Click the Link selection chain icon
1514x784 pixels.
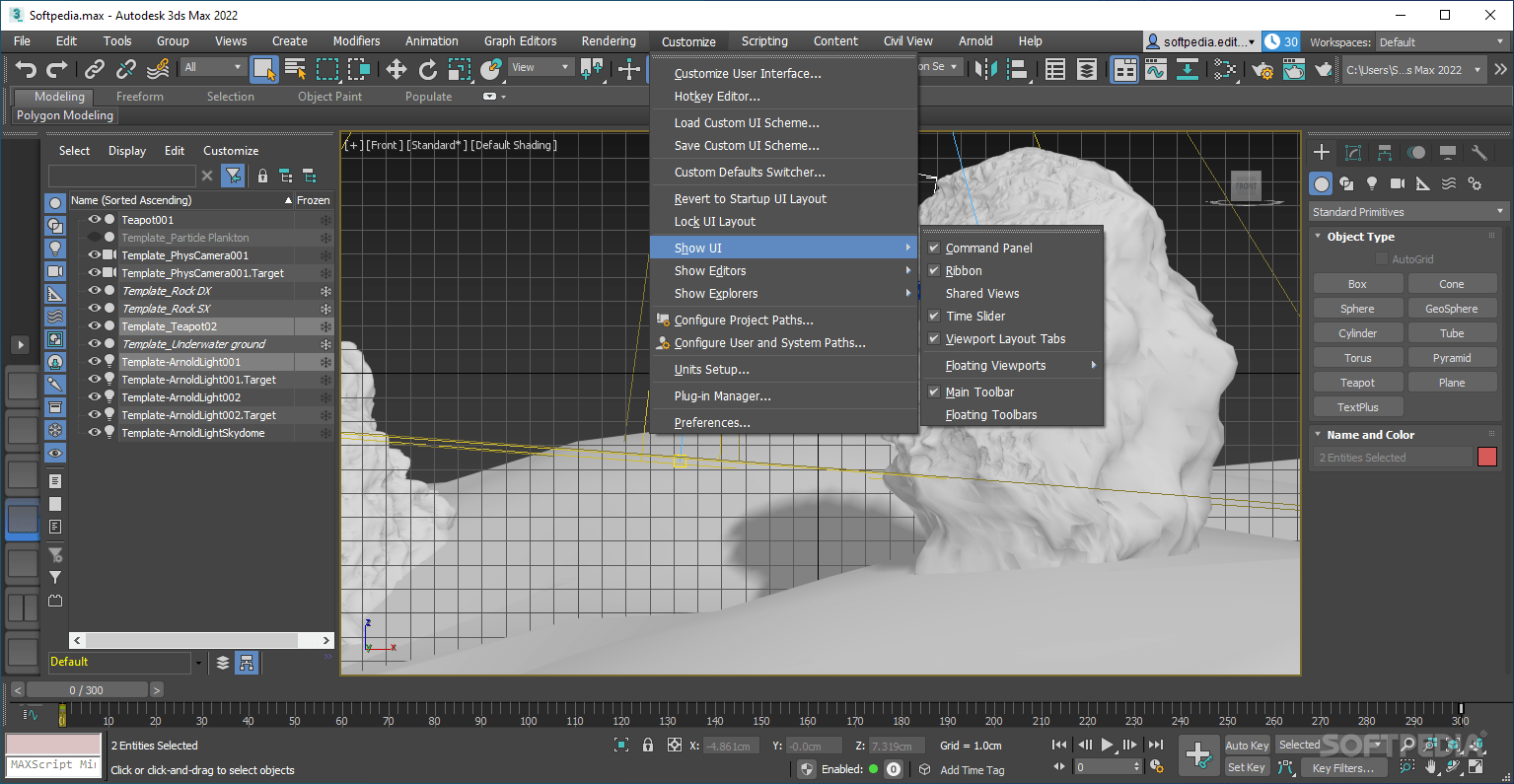(x=95, y=69)
